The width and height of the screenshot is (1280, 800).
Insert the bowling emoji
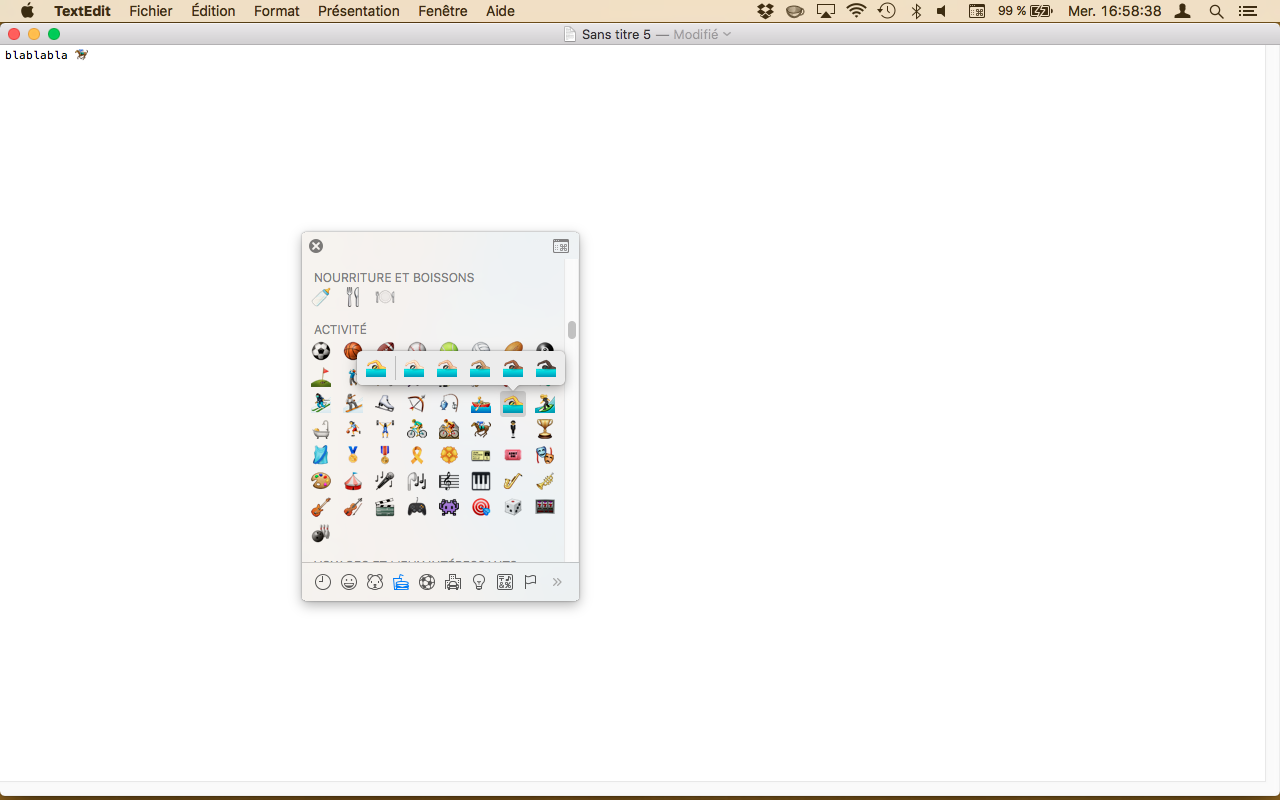321,533
